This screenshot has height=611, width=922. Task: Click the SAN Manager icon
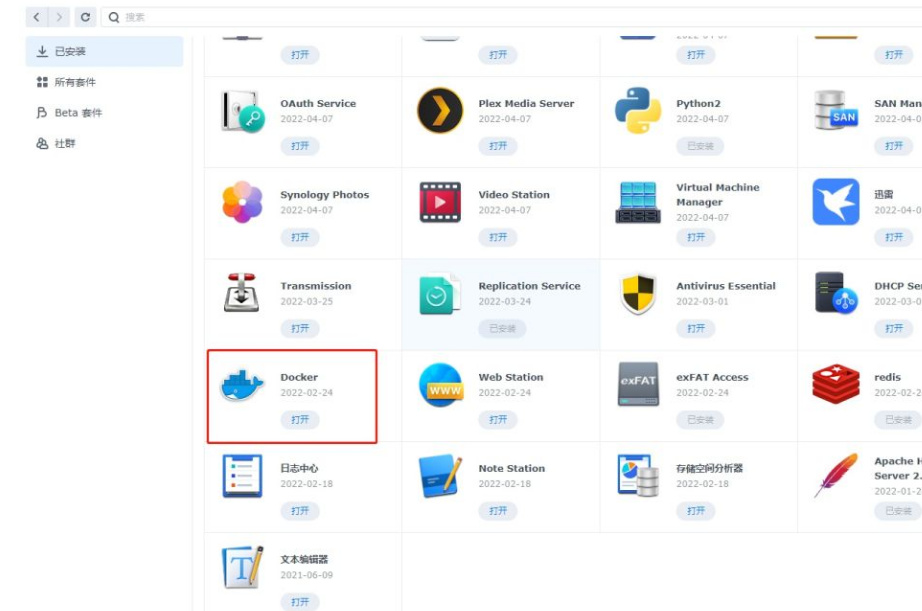836,111
